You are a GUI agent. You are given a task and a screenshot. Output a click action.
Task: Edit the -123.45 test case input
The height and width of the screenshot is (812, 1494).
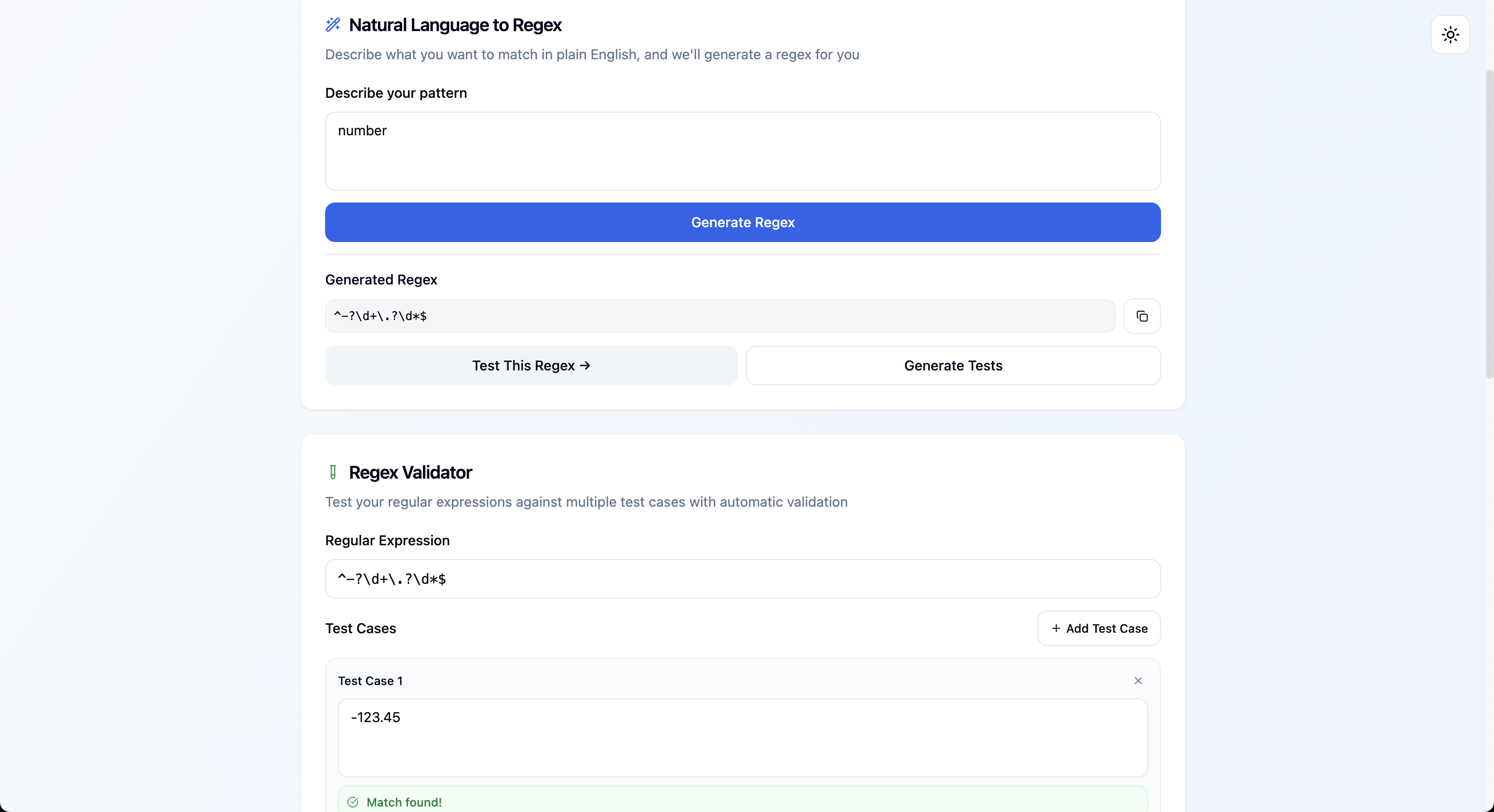click(743, 738)
